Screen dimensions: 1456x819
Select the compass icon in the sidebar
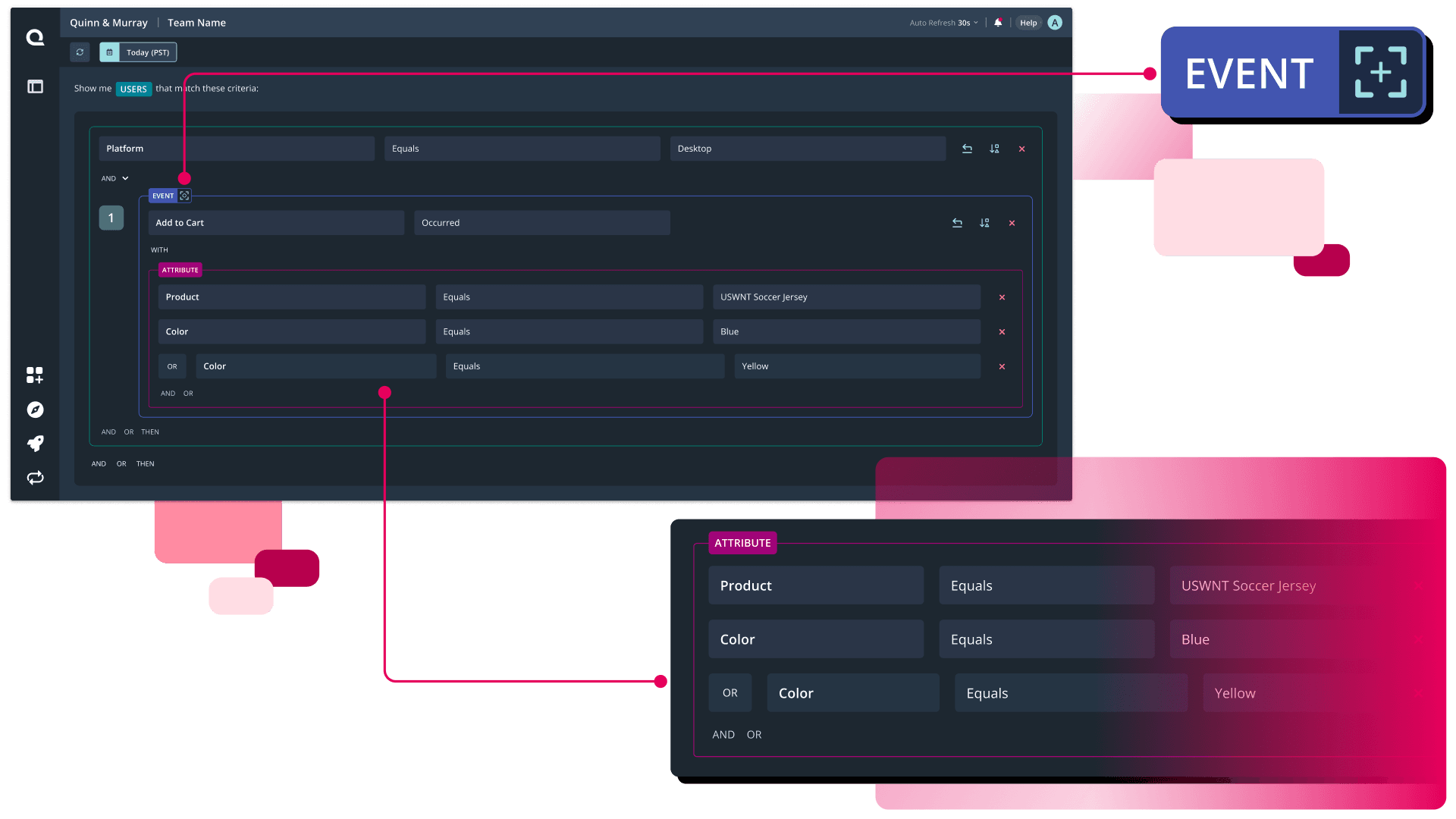(34, 409)
